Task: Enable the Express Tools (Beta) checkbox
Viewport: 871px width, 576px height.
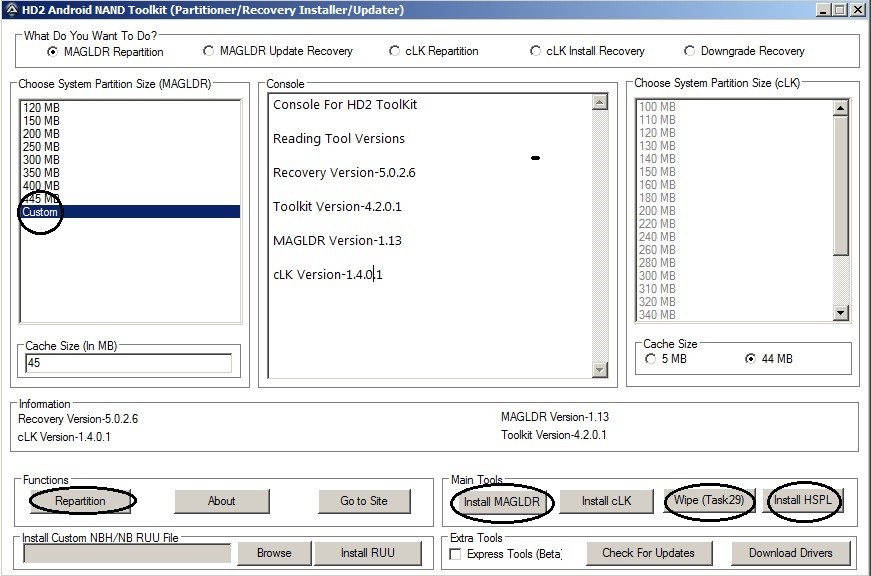Action: (x=456, y=554)
